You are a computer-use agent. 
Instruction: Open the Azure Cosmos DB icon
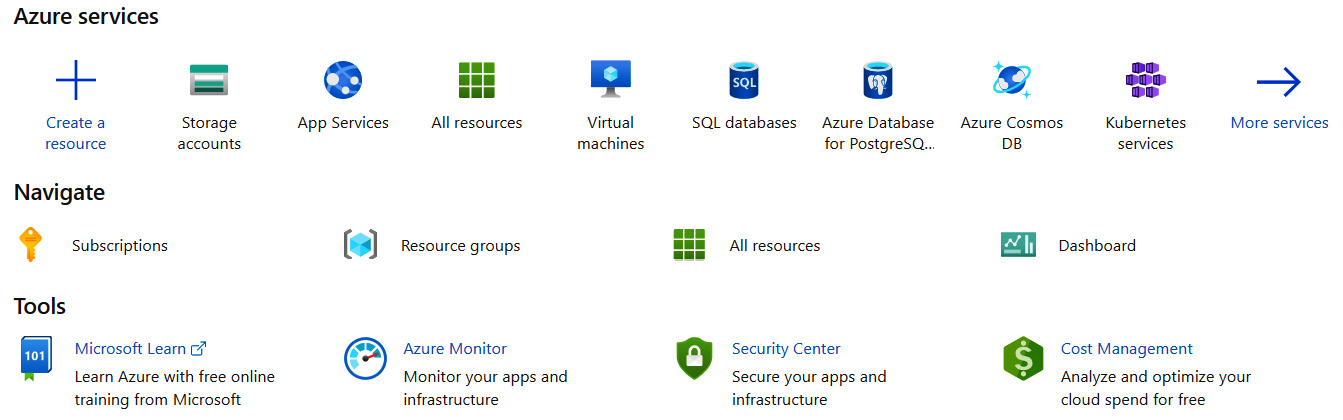pyautogui.click(x=1011, y=80)
